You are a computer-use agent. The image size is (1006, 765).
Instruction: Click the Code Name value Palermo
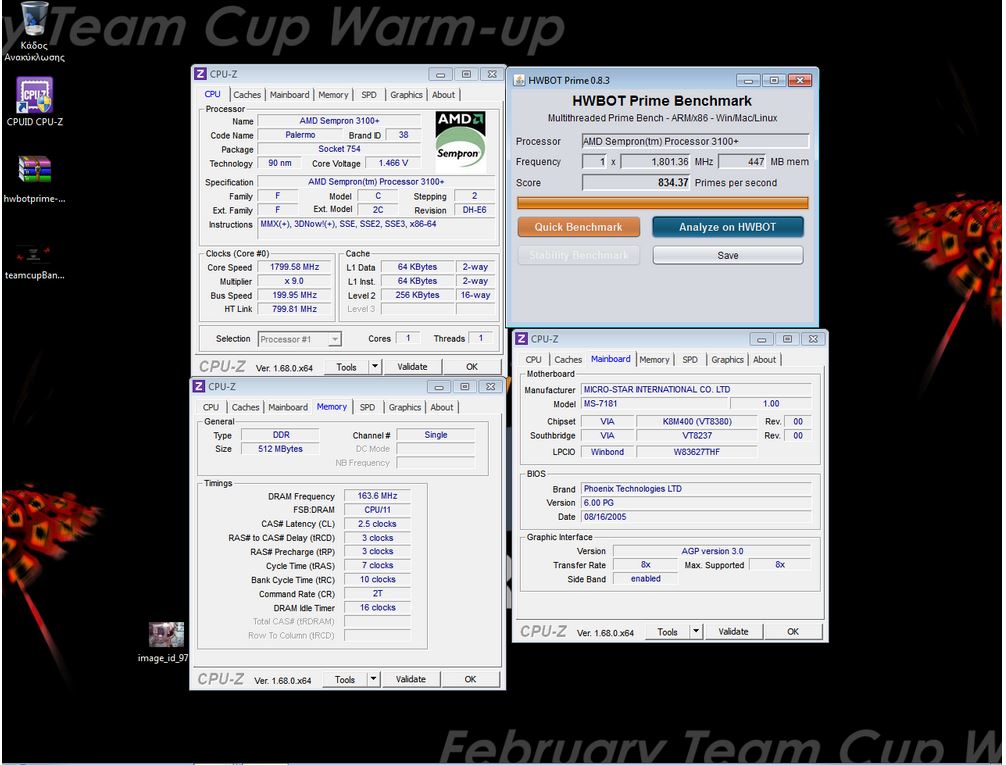pyautogui.click(x=300, y=135)
